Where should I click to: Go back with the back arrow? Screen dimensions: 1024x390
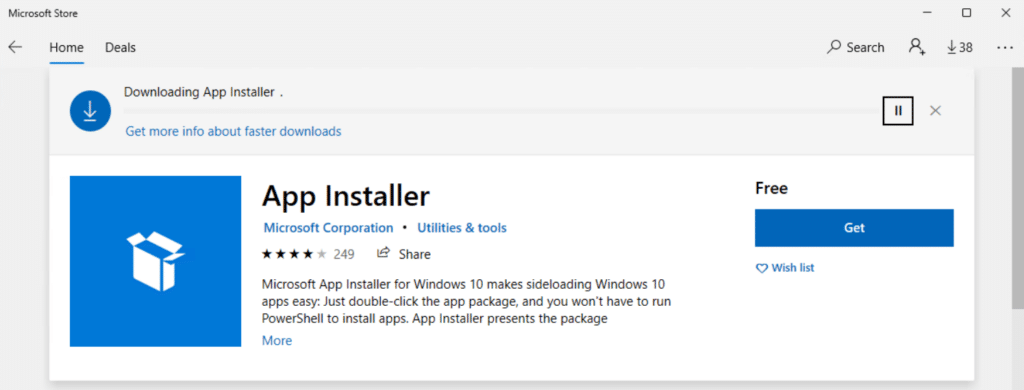(x=15, y=47)
